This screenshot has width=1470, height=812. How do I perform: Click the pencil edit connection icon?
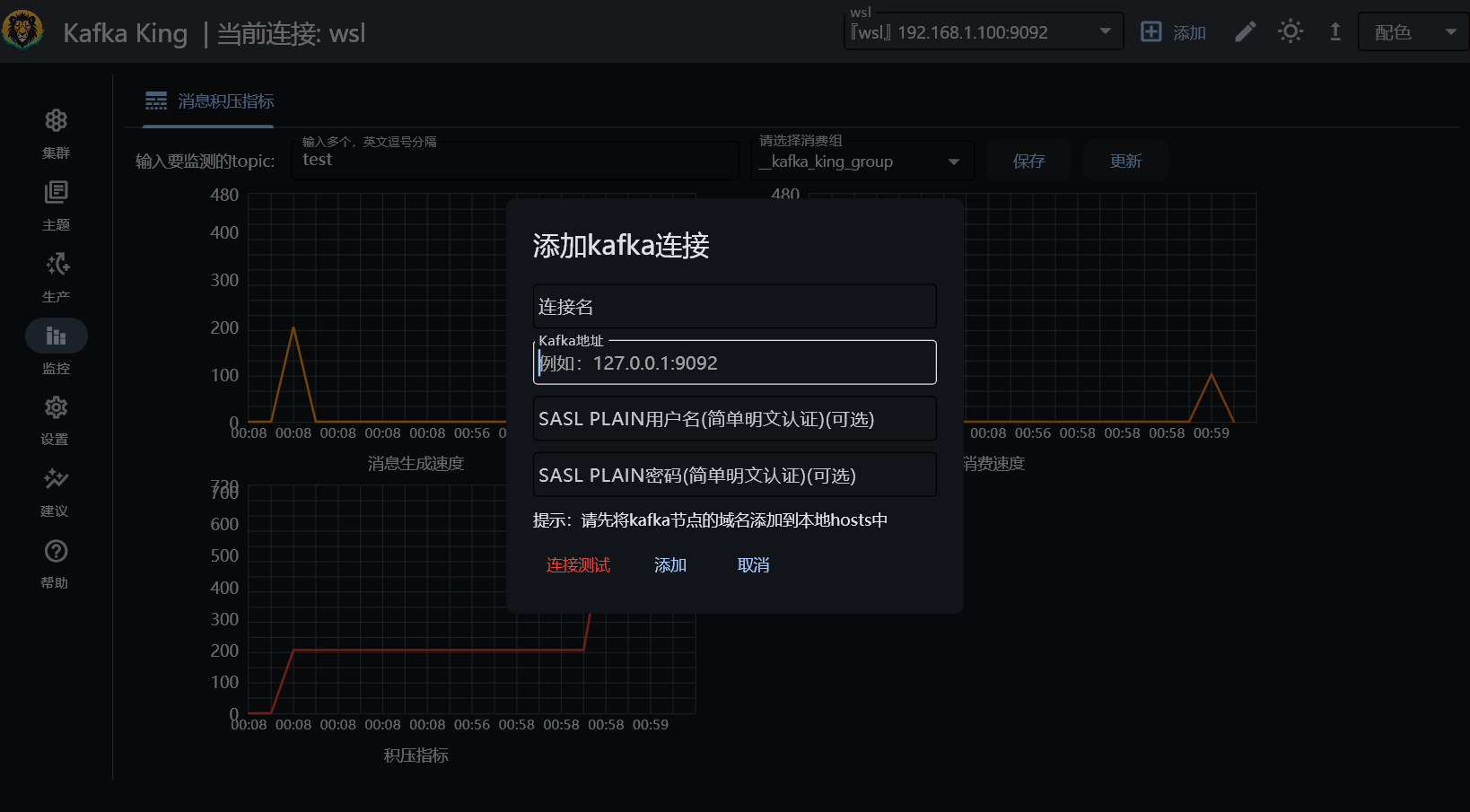click(1245, 32)
